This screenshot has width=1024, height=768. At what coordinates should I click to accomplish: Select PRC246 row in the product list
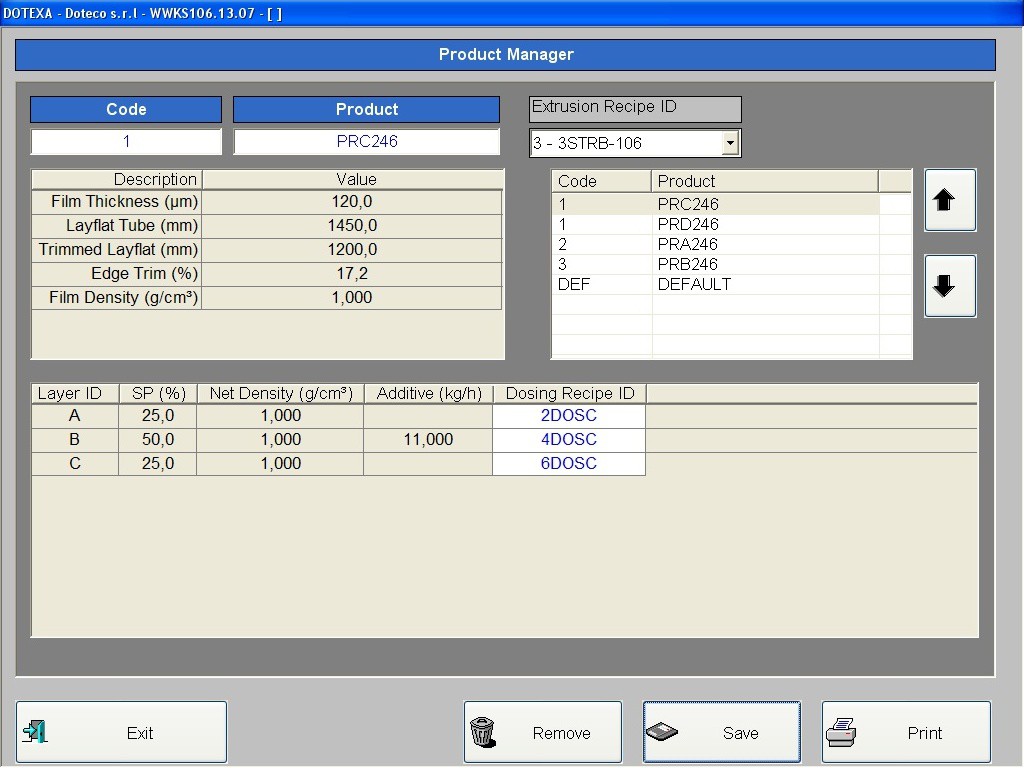(x=716, y=204)
